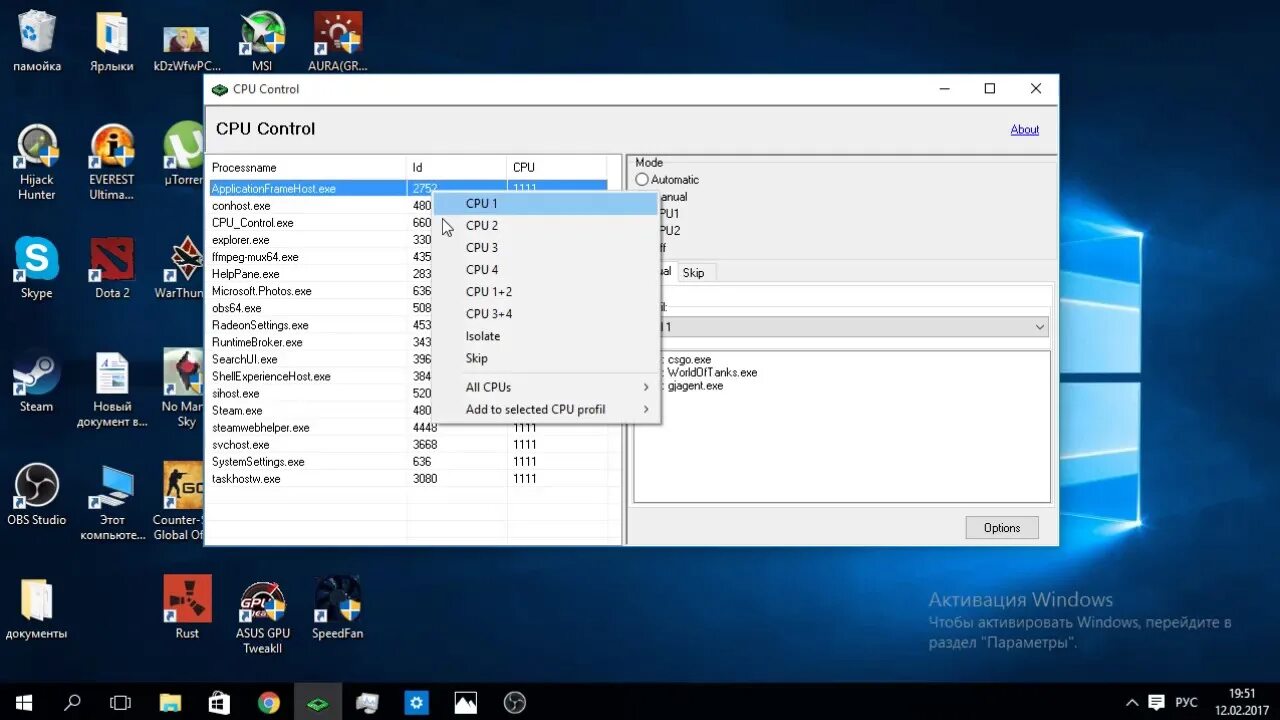Open the Hijack Hunter desktop shortcut
Viewport: 1280px width, 720px height.
click(x=37, y=163)
